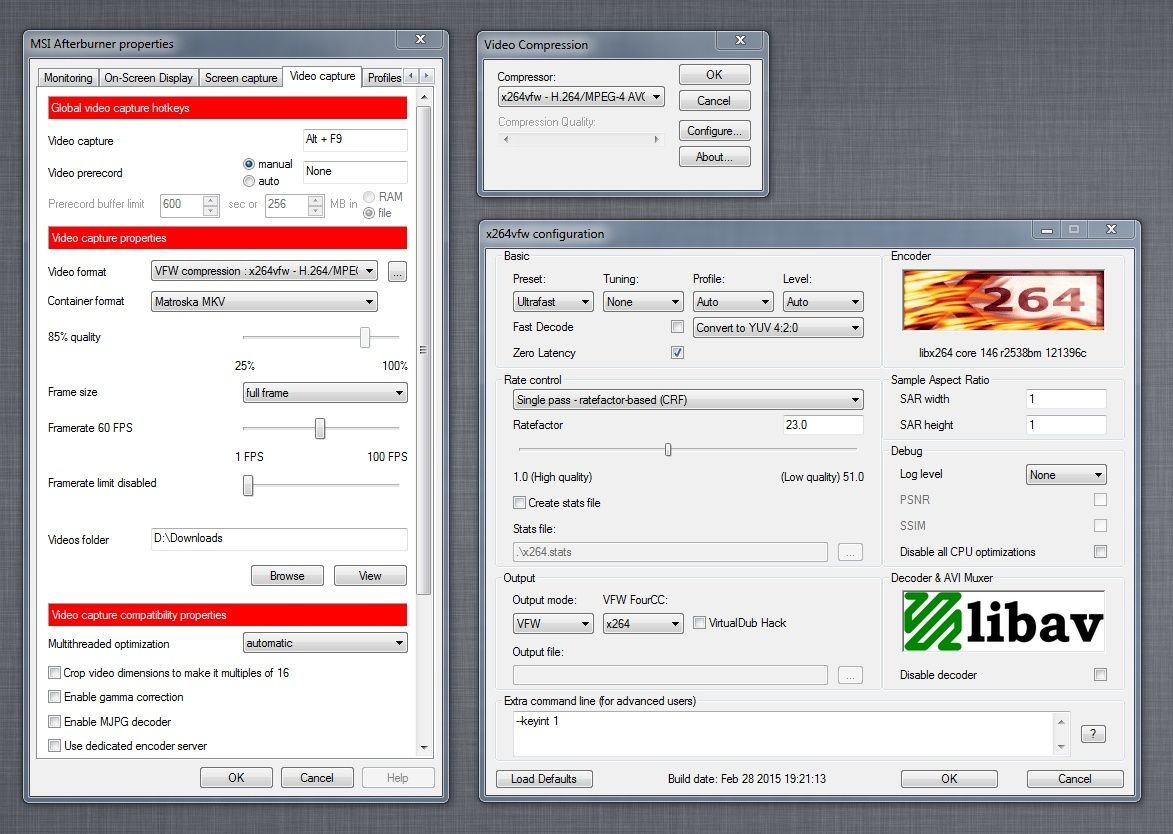This screenshot has height=834, width=1173.
Task: Toggle Disable all CPU optimizations
Action: 1100,551
